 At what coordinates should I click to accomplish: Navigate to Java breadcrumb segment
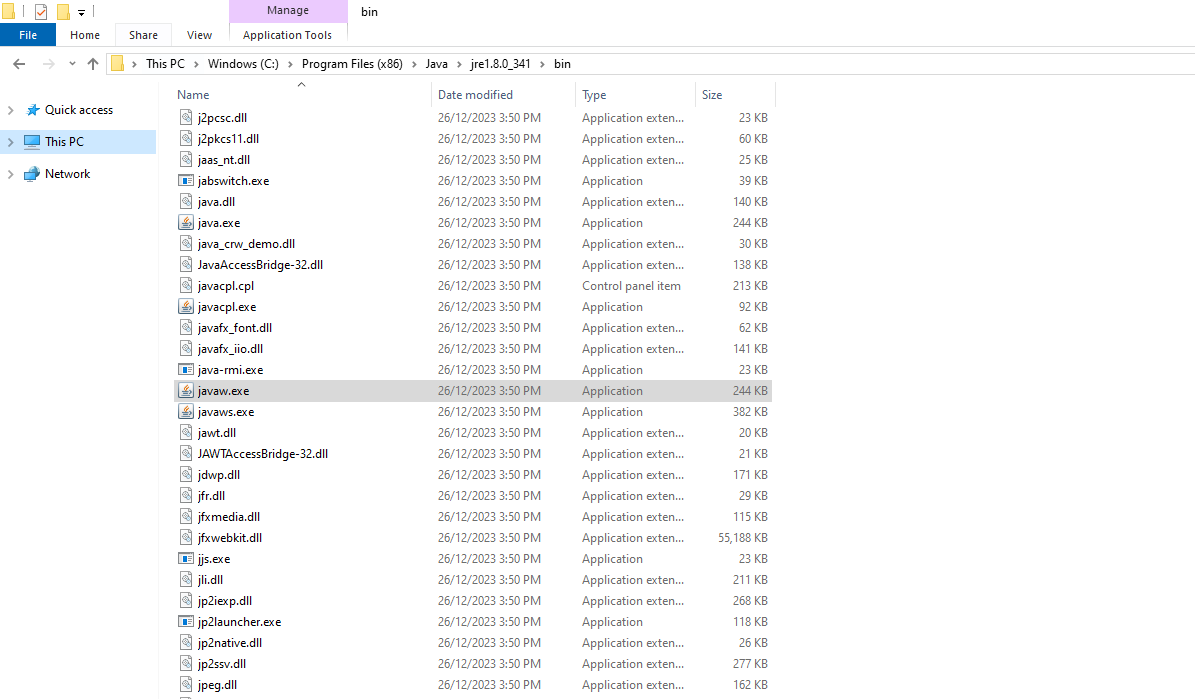coord(436,64)
